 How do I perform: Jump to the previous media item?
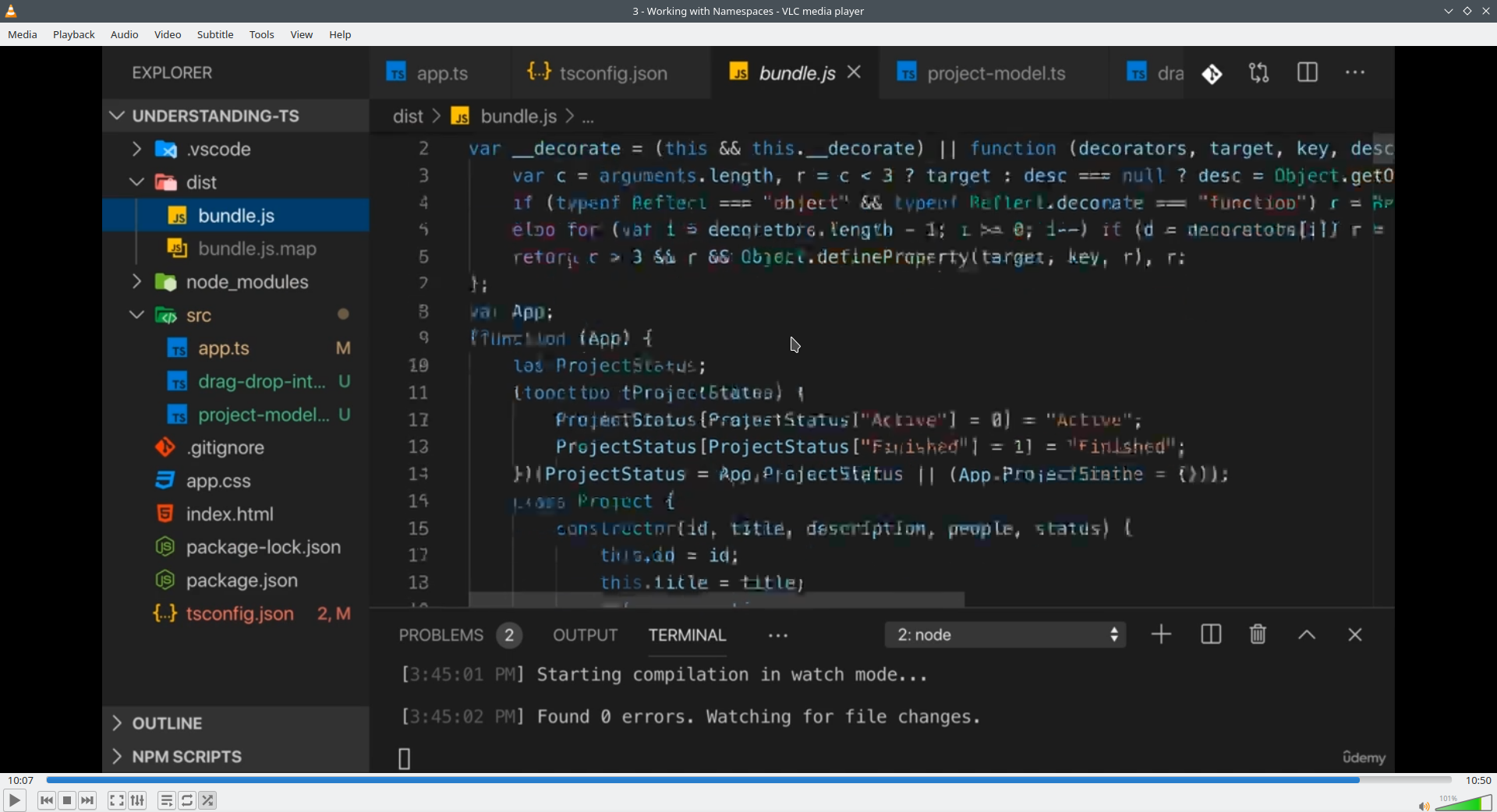tap(47, 800)
